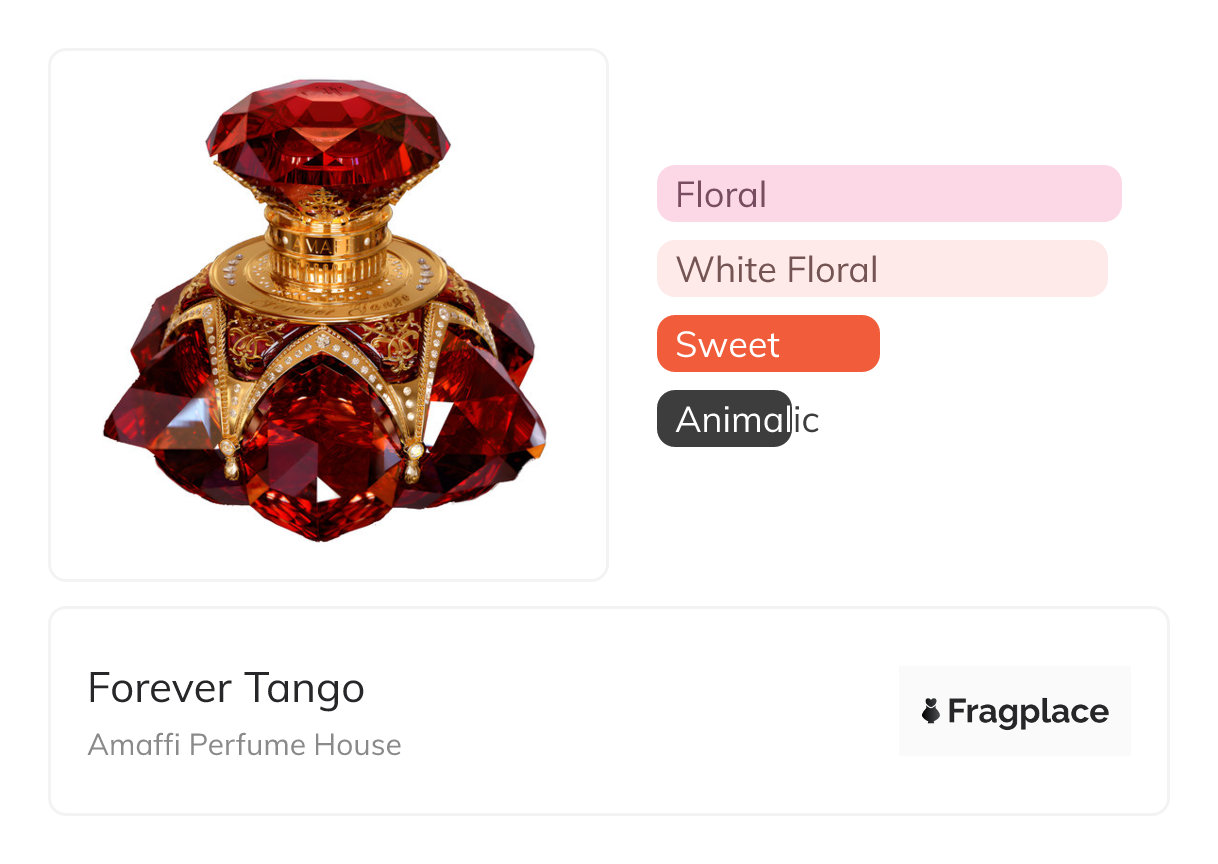Click the Fragplace brand wordmark
This screenshot has width=1218, height=864.
(x=1027, y=712)
